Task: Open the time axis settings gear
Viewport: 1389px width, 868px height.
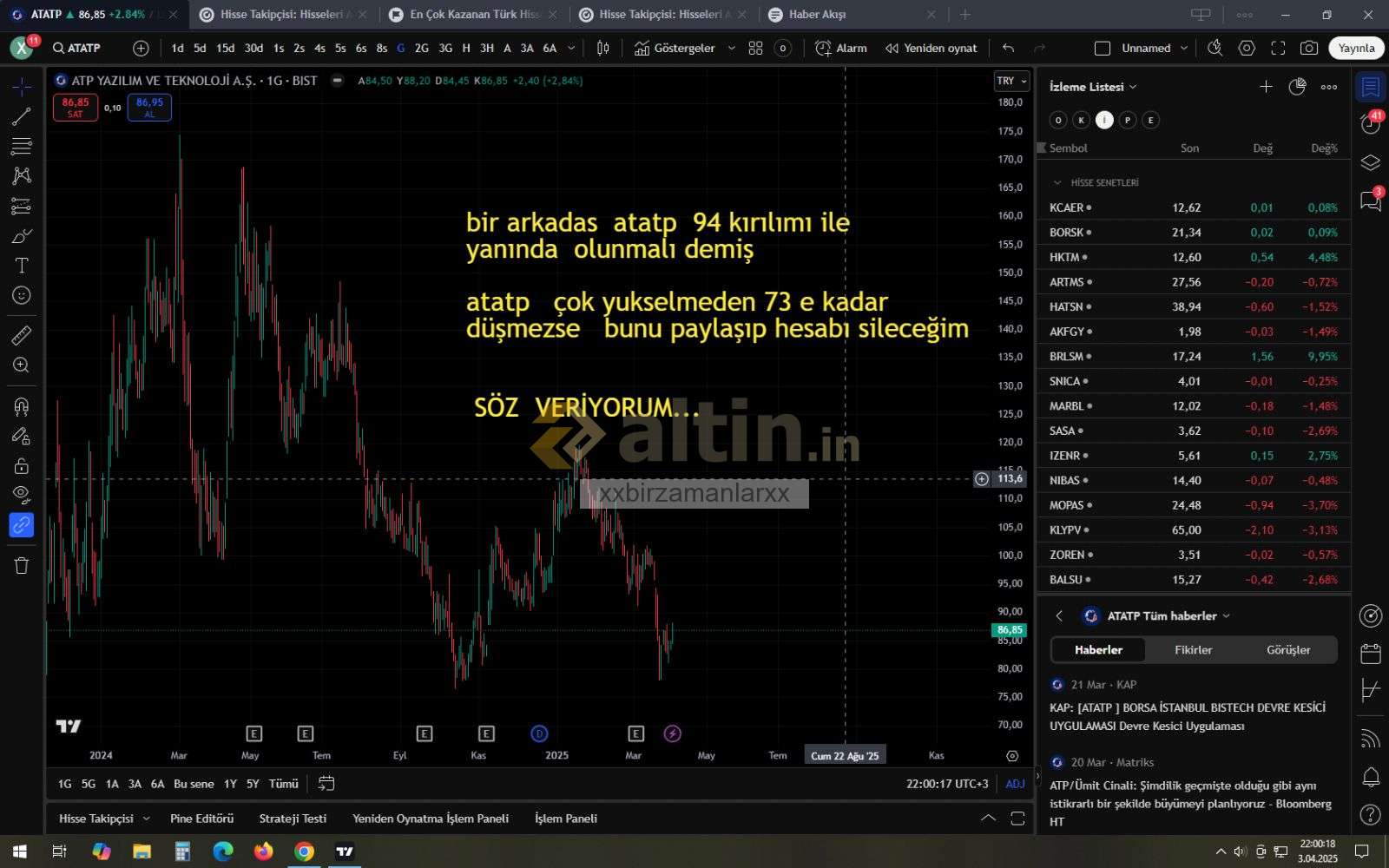Action: point(1012,756)
